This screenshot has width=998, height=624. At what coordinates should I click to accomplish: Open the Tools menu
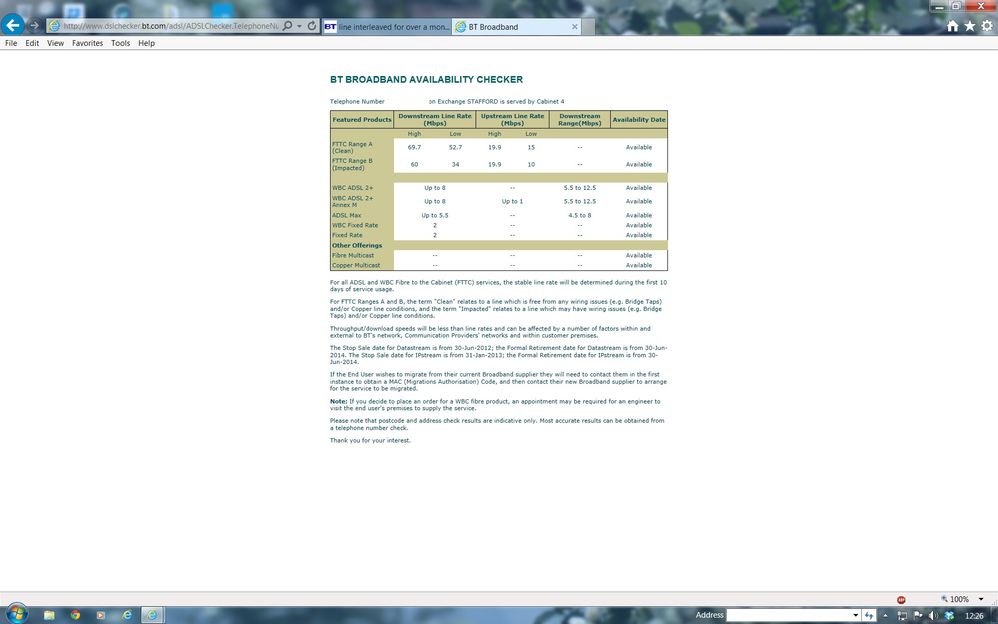click(x=120, y=43)
